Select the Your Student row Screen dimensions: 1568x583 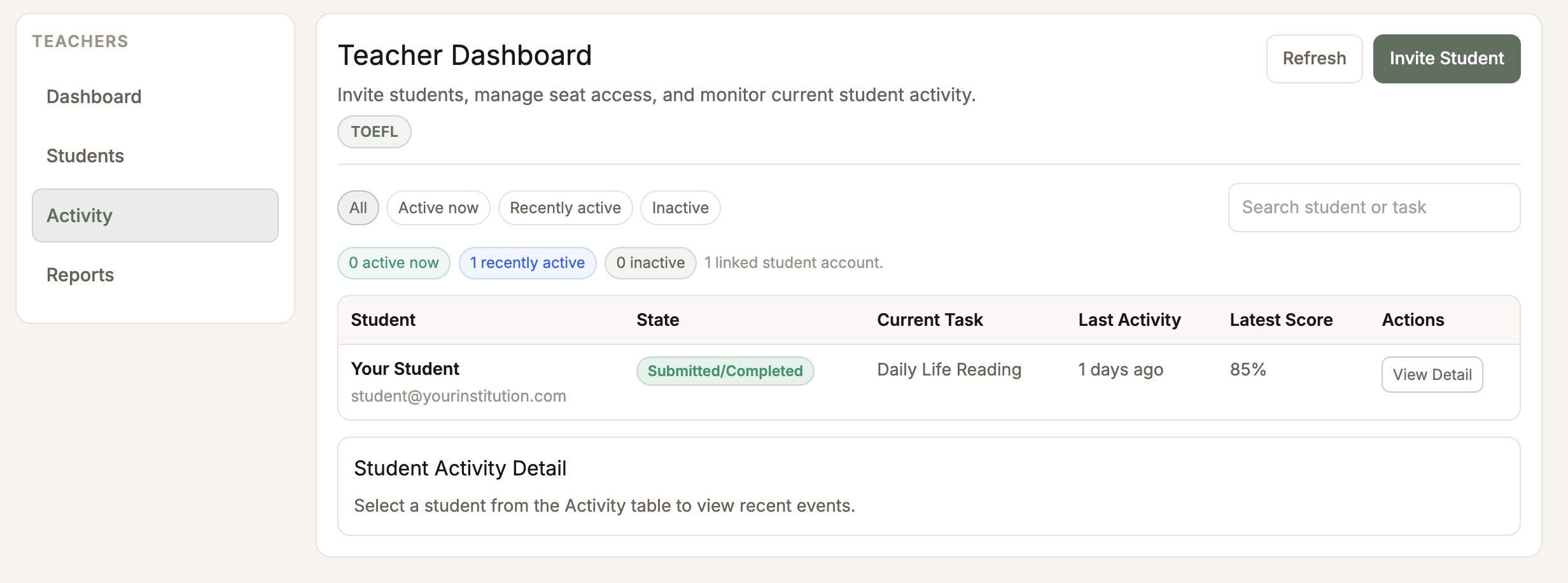[x=405, y=369]
